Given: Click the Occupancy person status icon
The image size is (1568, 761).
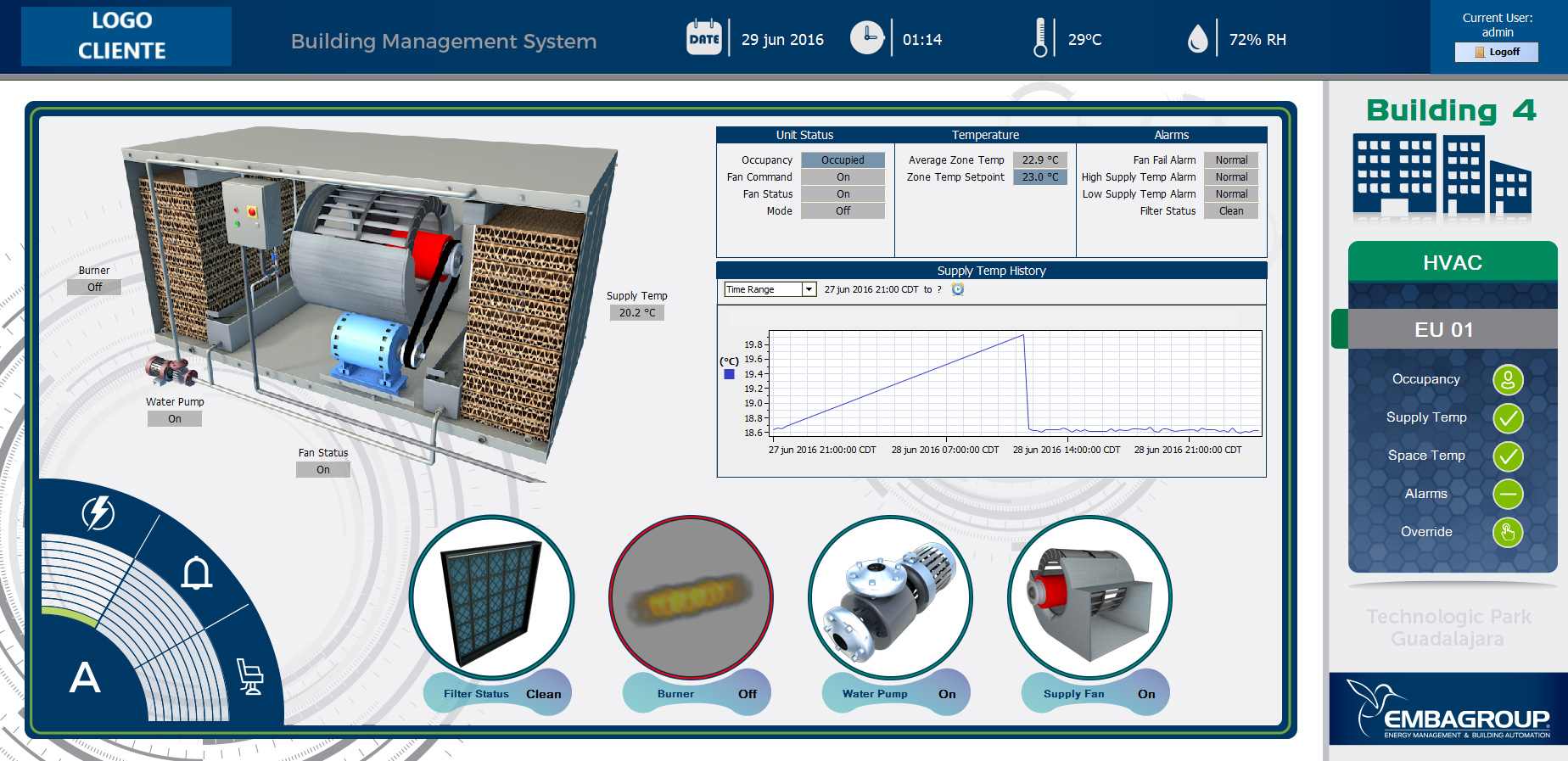Looking at the screenshot, I should pyautogui.click(x=1508, y=380).
